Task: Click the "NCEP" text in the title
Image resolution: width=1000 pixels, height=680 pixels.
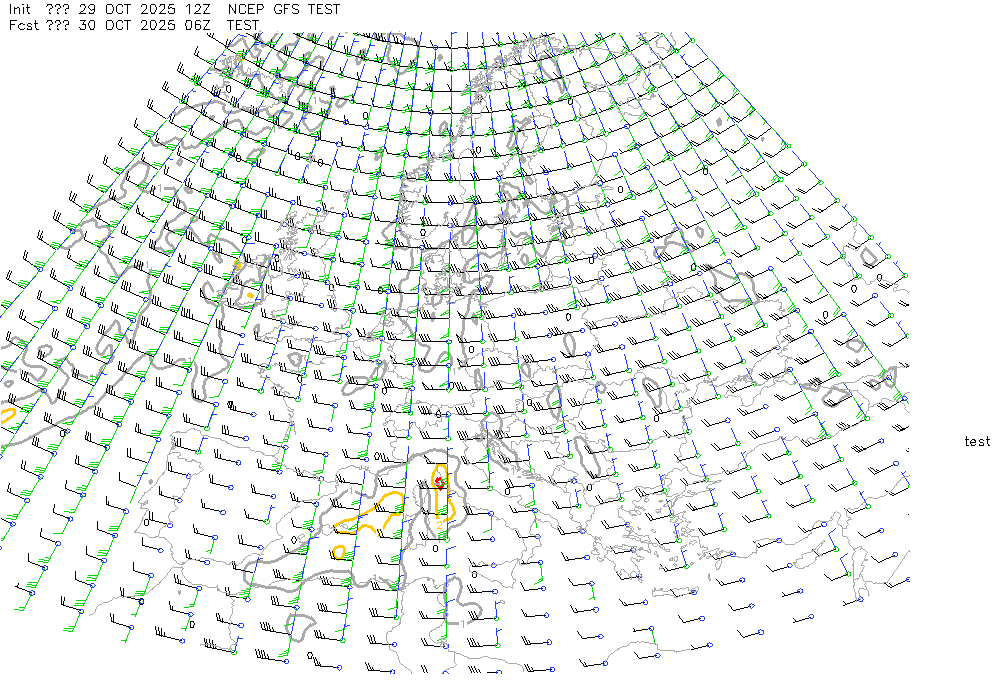Action: [245, 9]
